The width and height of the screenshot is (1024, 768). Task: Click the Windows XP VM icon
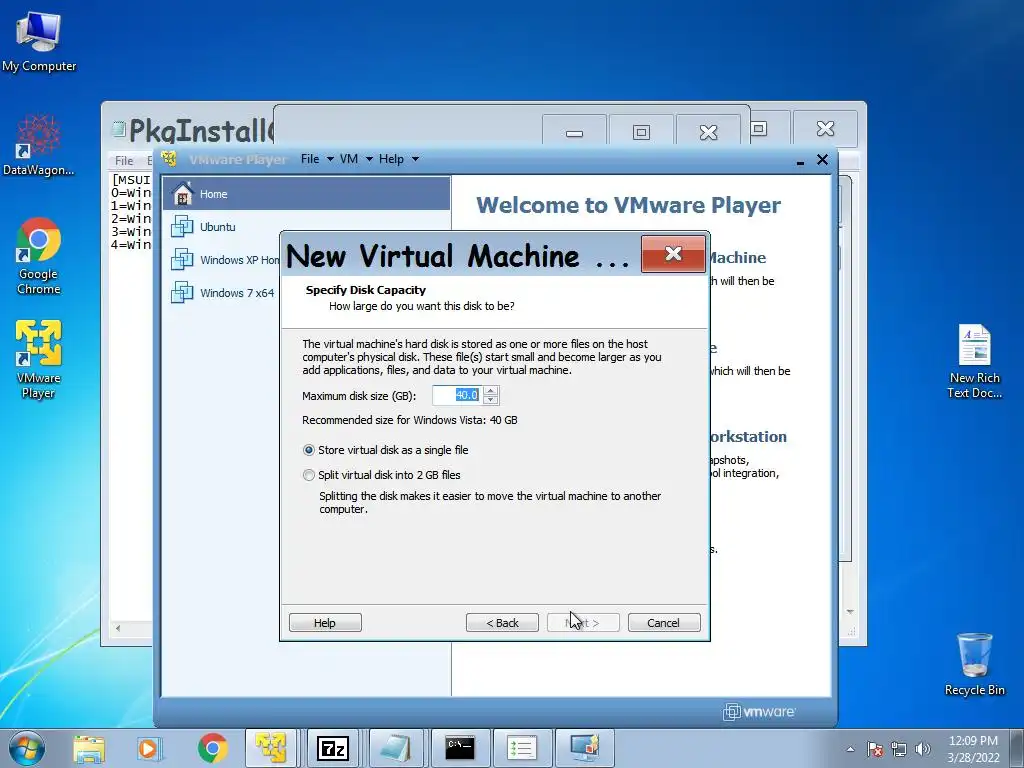182,259
